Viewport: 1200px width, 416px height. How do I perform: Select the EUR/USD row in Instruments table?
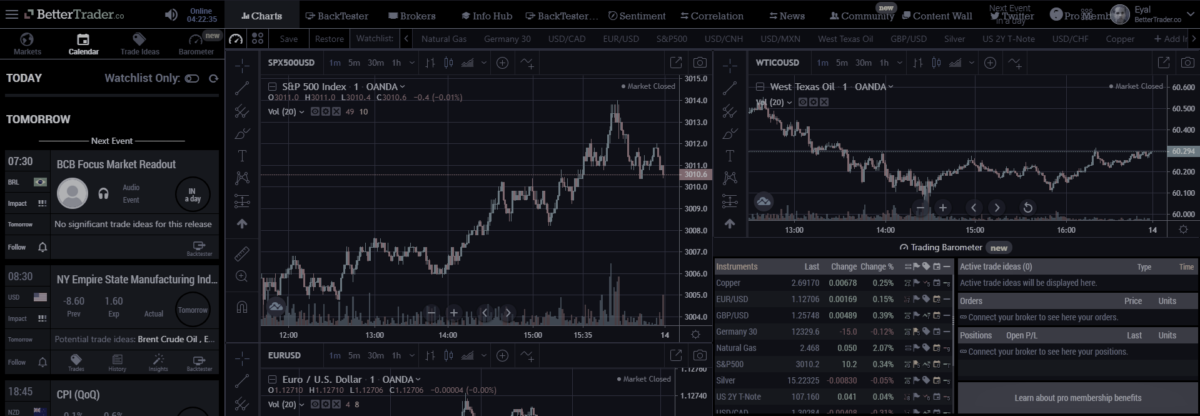(x=834, y=298)
